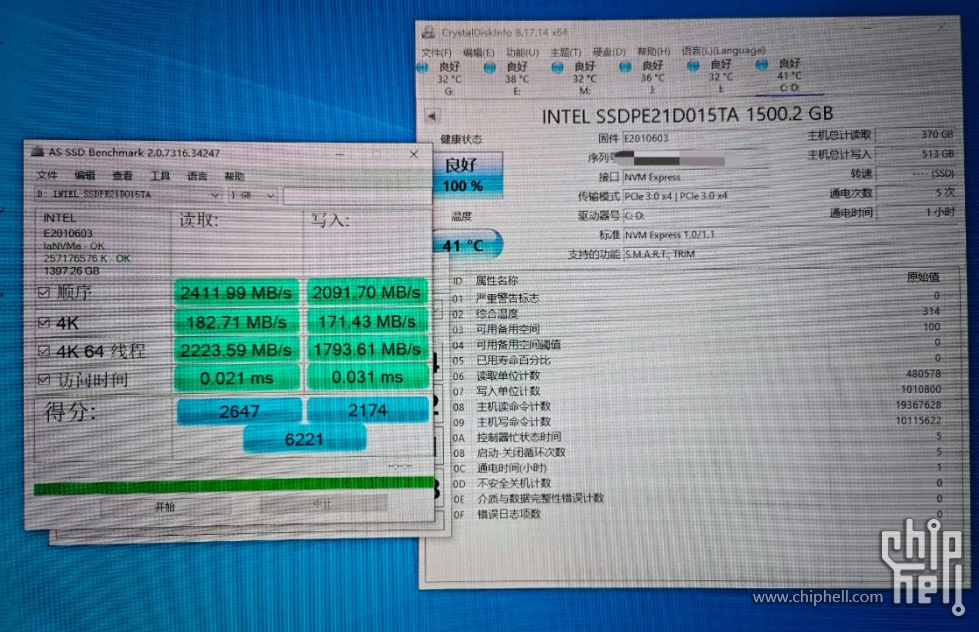
Task: Open 编辑 menu in AS SSD Benchmark
Action: (x=84, y=175)
